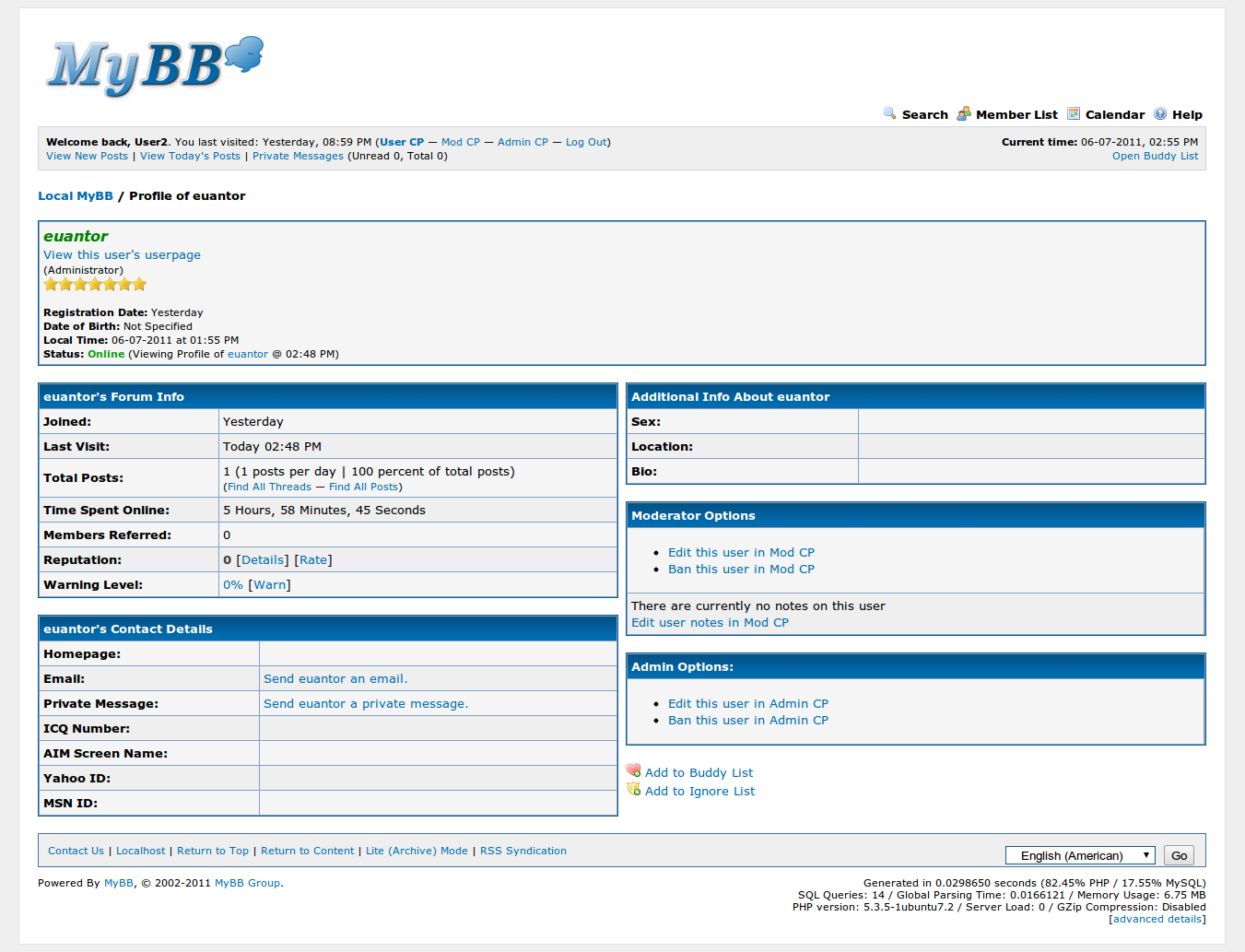This screenshot has height=952, width=1245.
Task: Click Find All Threads link
Action: tap(269, 487)
